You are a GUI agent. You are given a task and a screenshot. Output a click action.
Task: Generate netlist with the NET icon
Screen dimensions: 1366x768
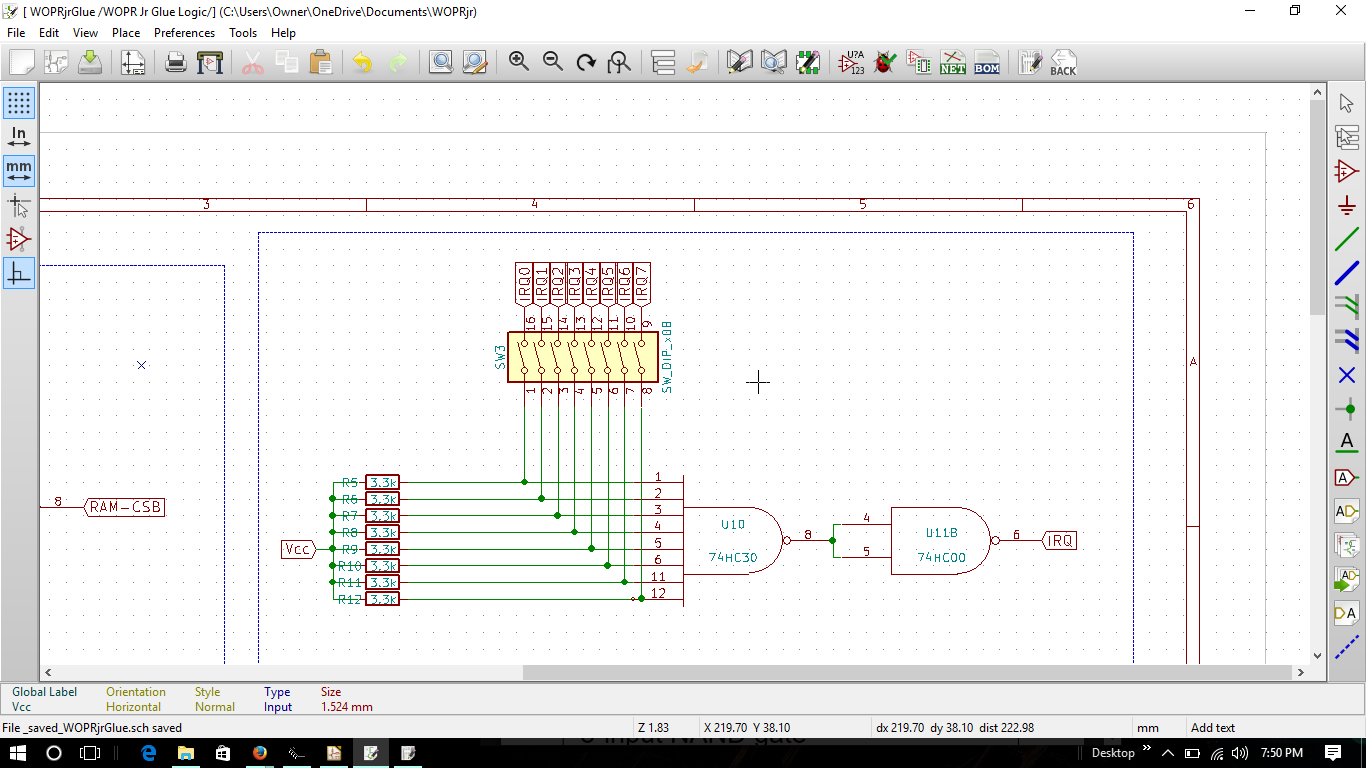[952, 62]
